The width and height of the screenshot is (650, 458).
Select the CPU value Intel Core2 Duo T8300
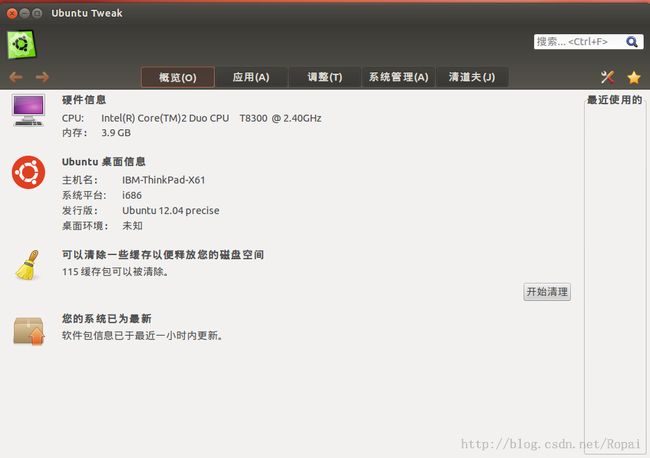[x=211, y=118]
